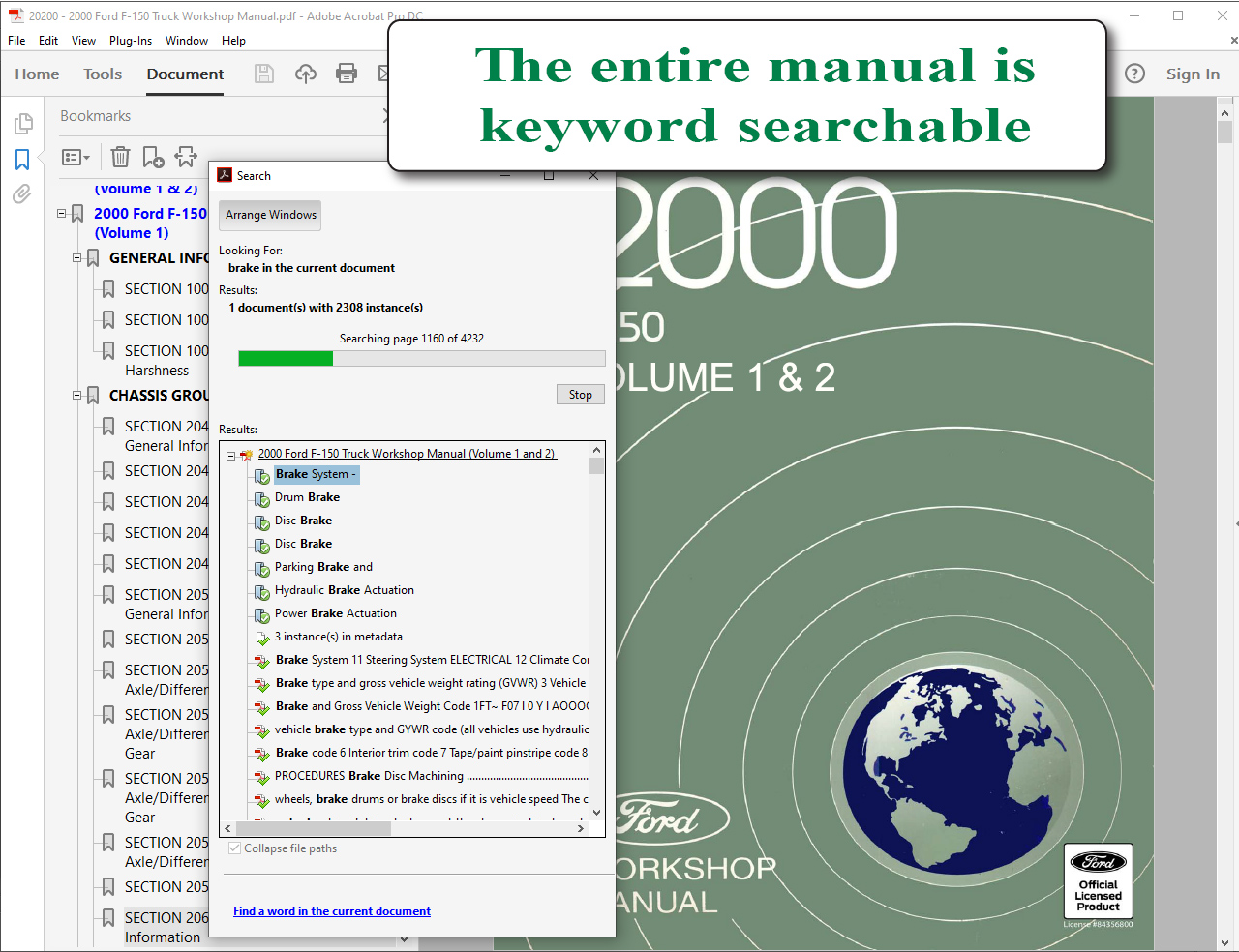Collapse the CHASSIS GROUP bookmark group
Screen dimensions: 1239x952
[x=77, y=395]
